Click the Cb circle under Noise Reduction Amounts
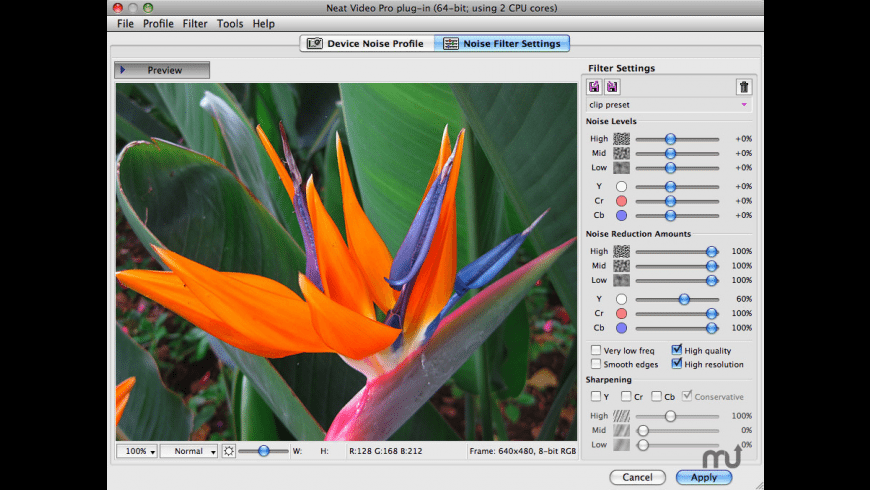 (621, 328)
